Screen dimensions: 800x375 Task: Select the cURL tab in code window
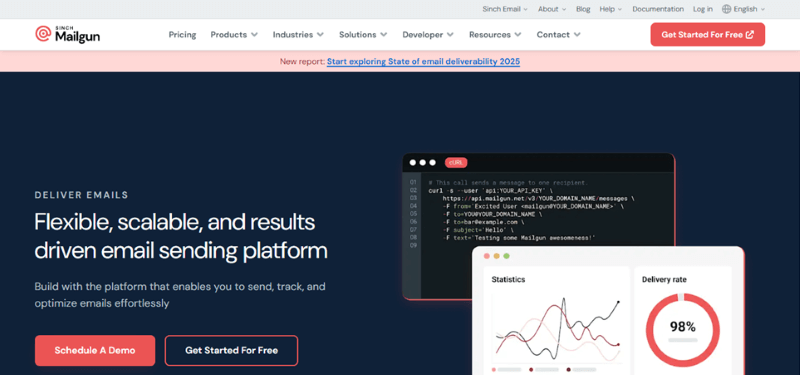pos(456,163)
